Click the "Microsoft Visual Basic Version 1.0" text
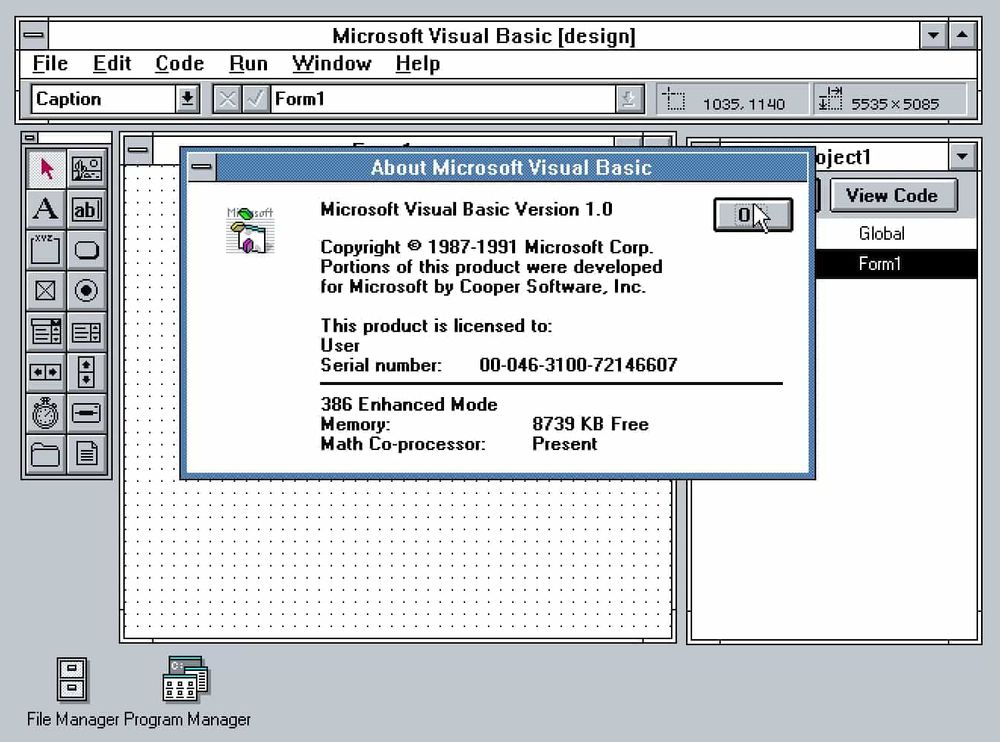1000x742 pixels. point(466,209)
